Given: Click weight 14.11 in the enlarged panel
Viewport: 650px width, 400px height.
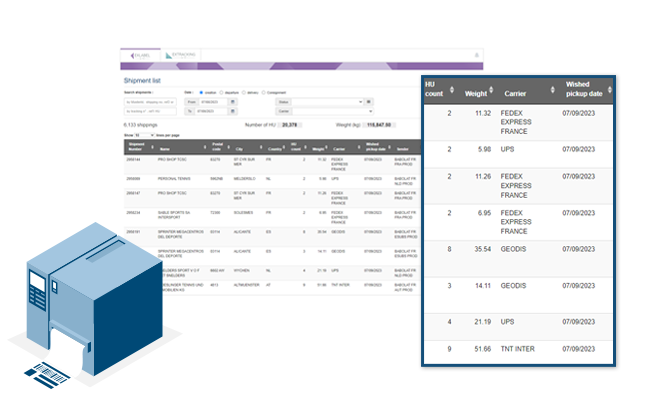Looking at the screenshot, I should pos(483,286).
